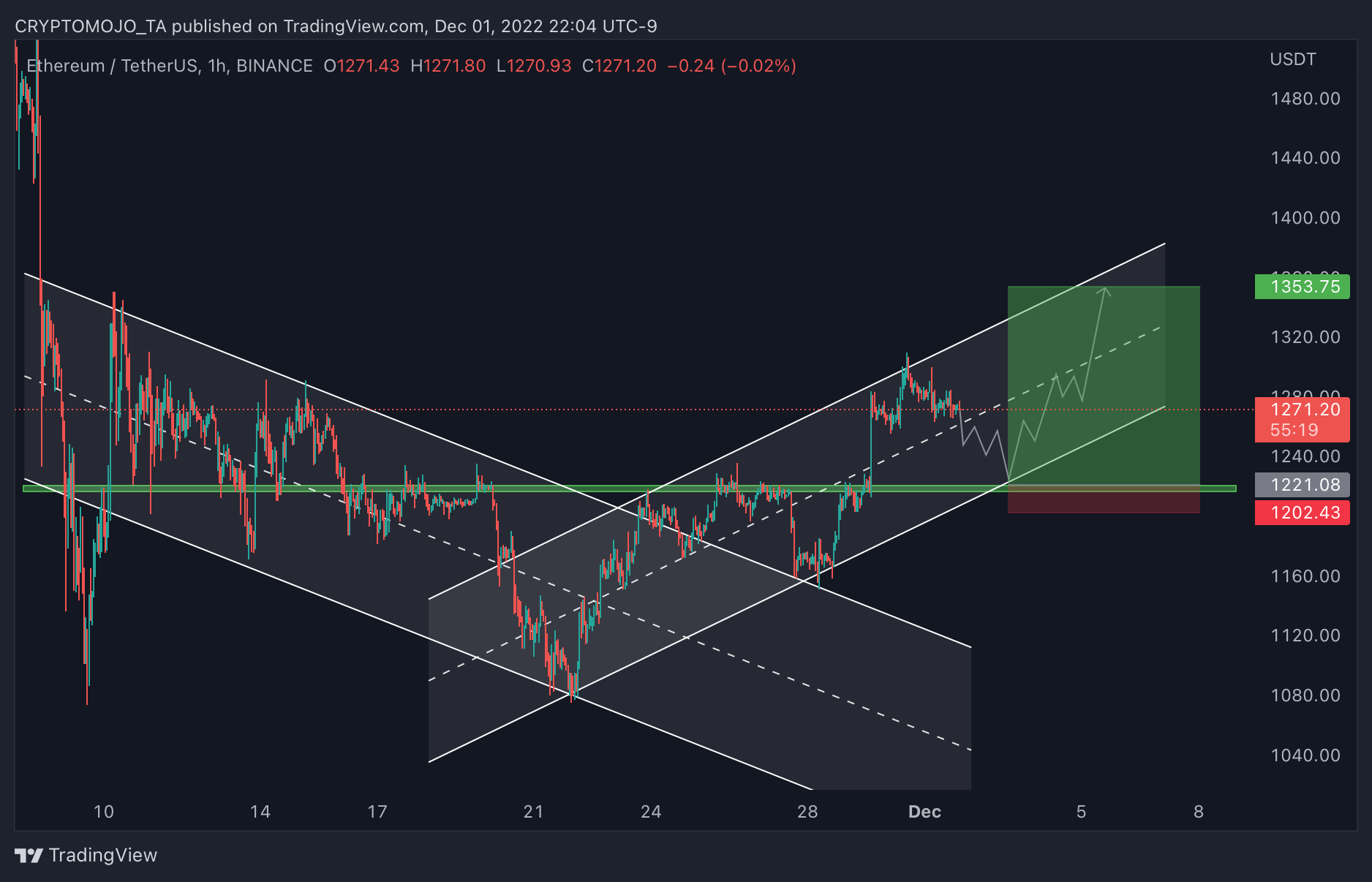The image size is (1372, 882).
Task: Click the red 1271.20 current price tag
Action: (1302, 420)
